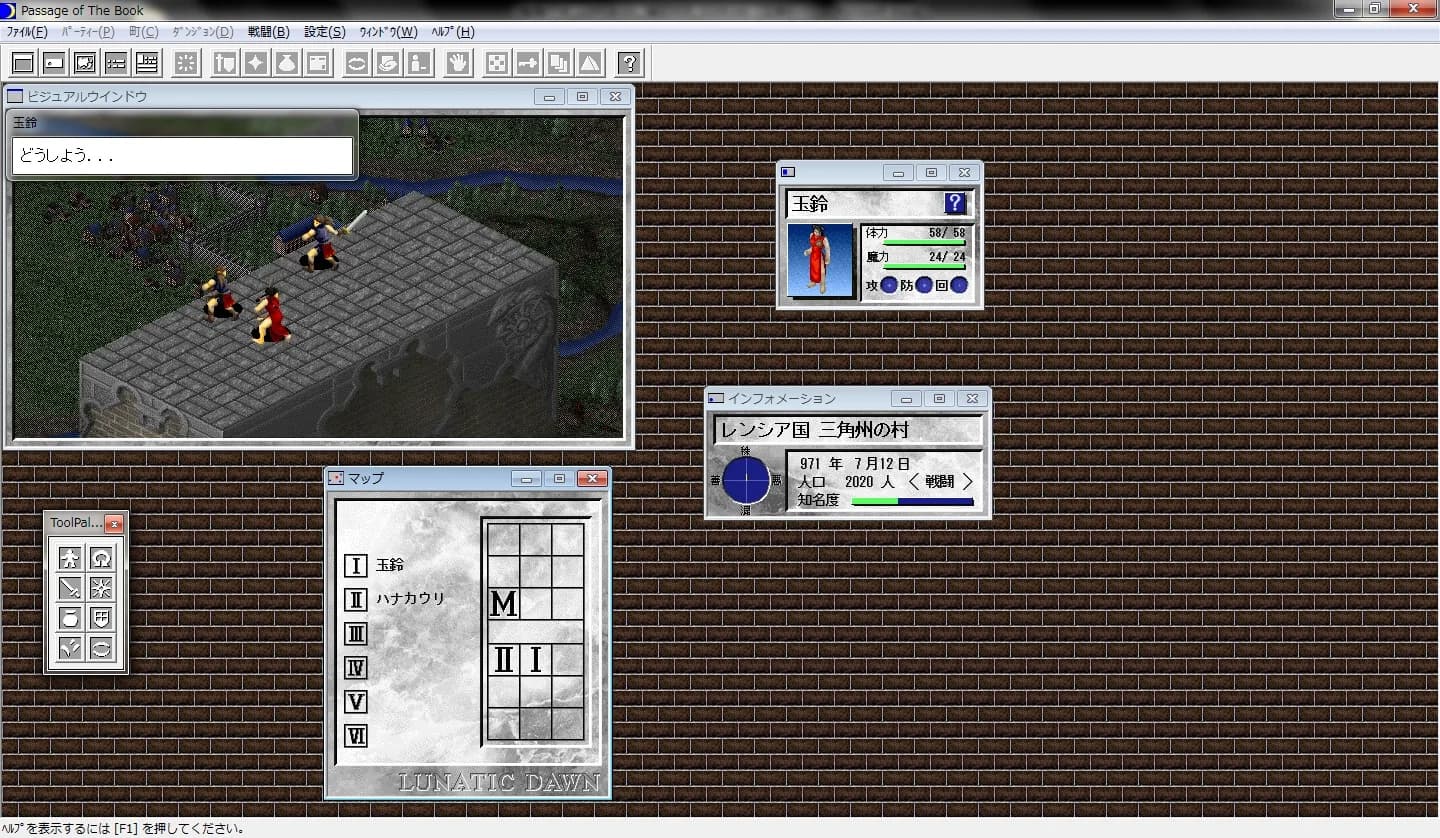Select the sword attack tool in ToolPalette
Image resolution: width=1440 pixels, height=838 pixels.
pyautogui.click(x=70, y=588)
